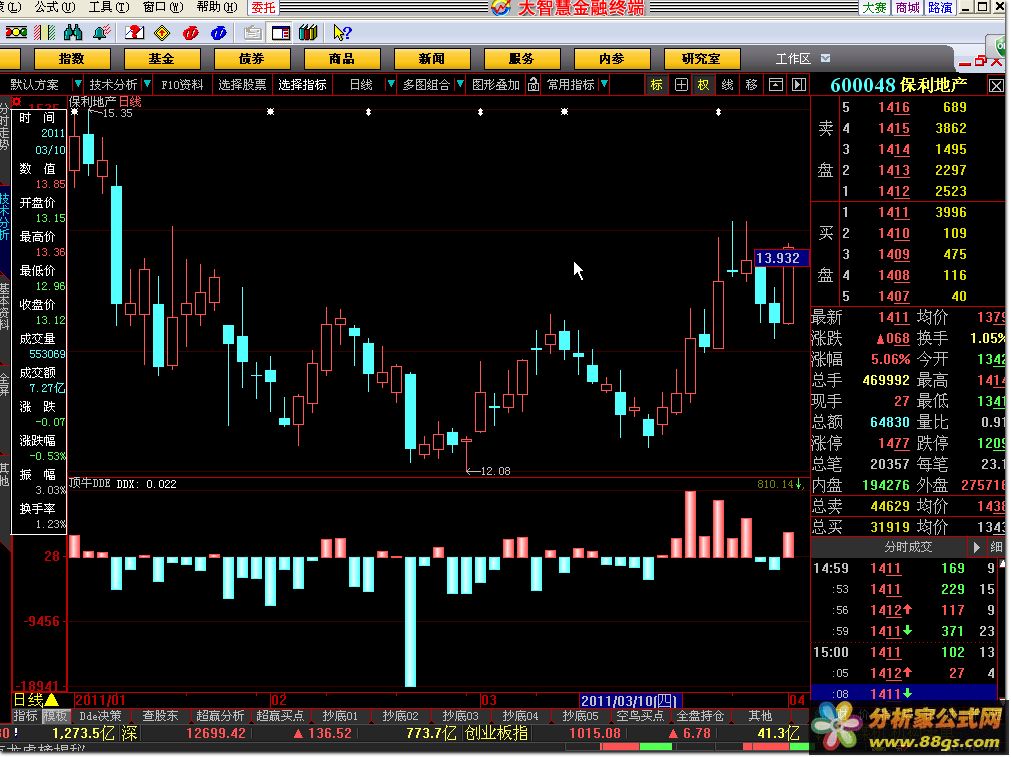The width and height of the screenshot is (1011, 757).
Task: Open the binoculars search tool
Action: pyautogui.click(x=73, y=32)
